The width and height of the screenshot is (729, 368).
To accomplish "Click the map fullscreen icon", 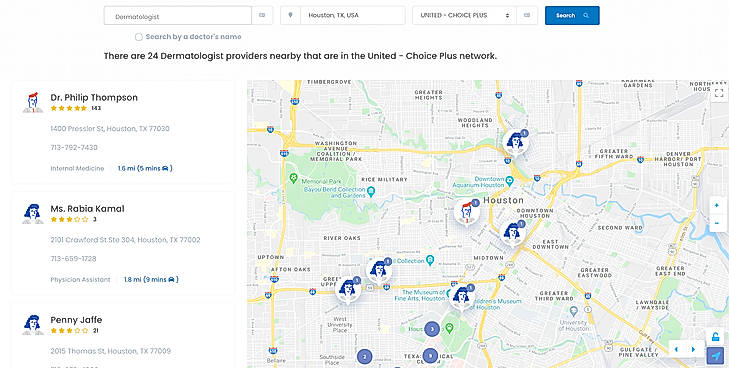I will [x=719, y=93].
